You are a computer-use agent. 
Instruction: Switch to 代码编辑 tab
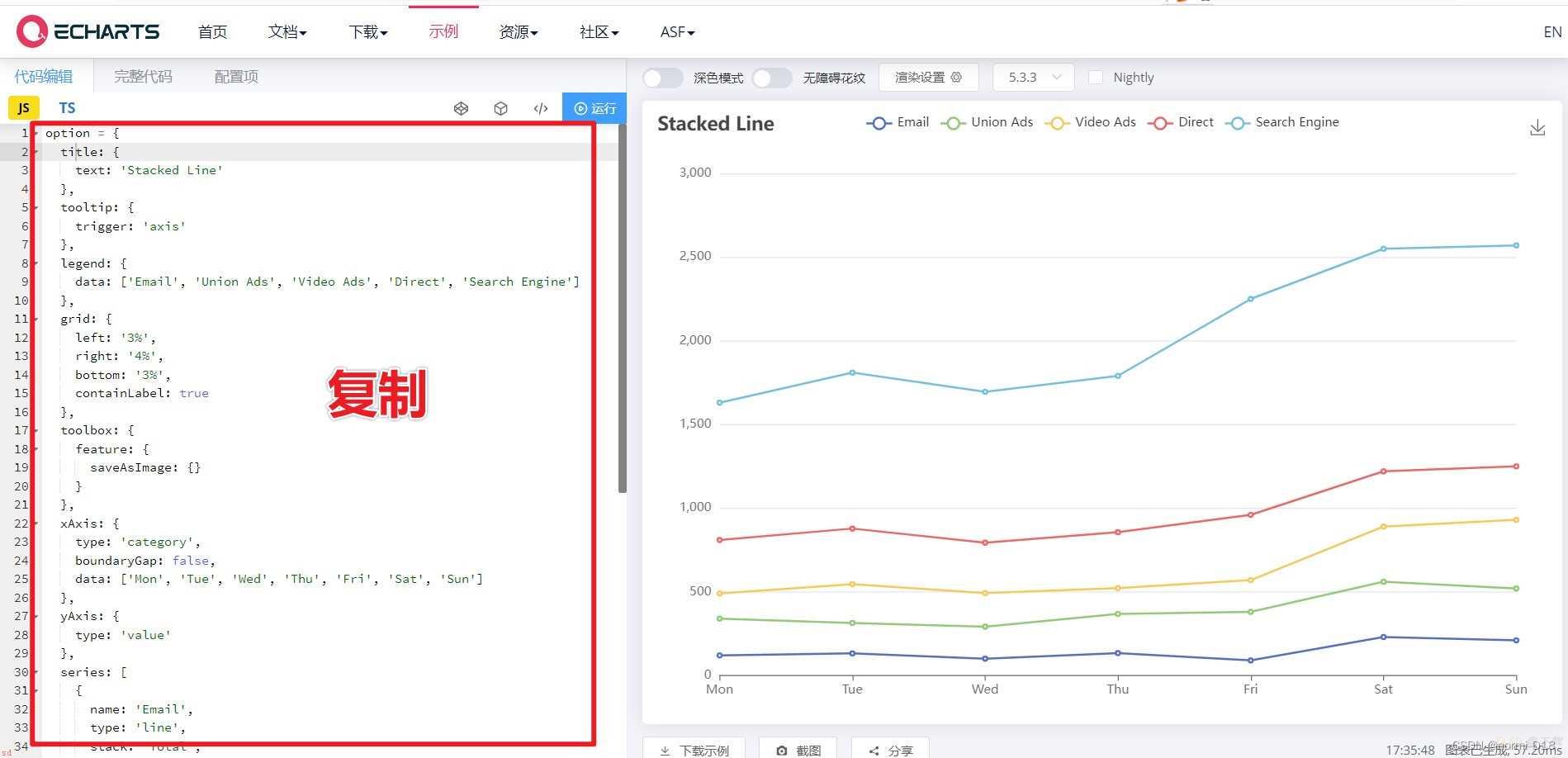(x=44, y=77)
